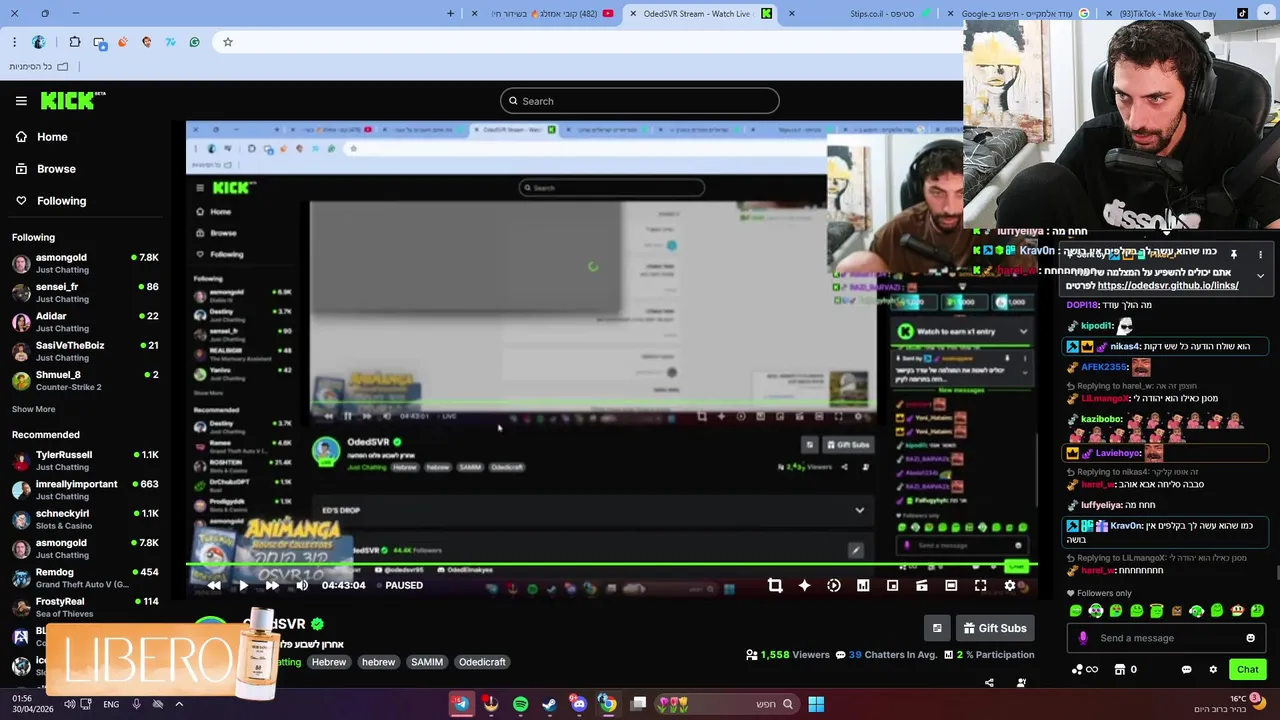Open the TylerRussell recommended channel
Viewport: 1280px width, 720px height.
click(85, 460)
